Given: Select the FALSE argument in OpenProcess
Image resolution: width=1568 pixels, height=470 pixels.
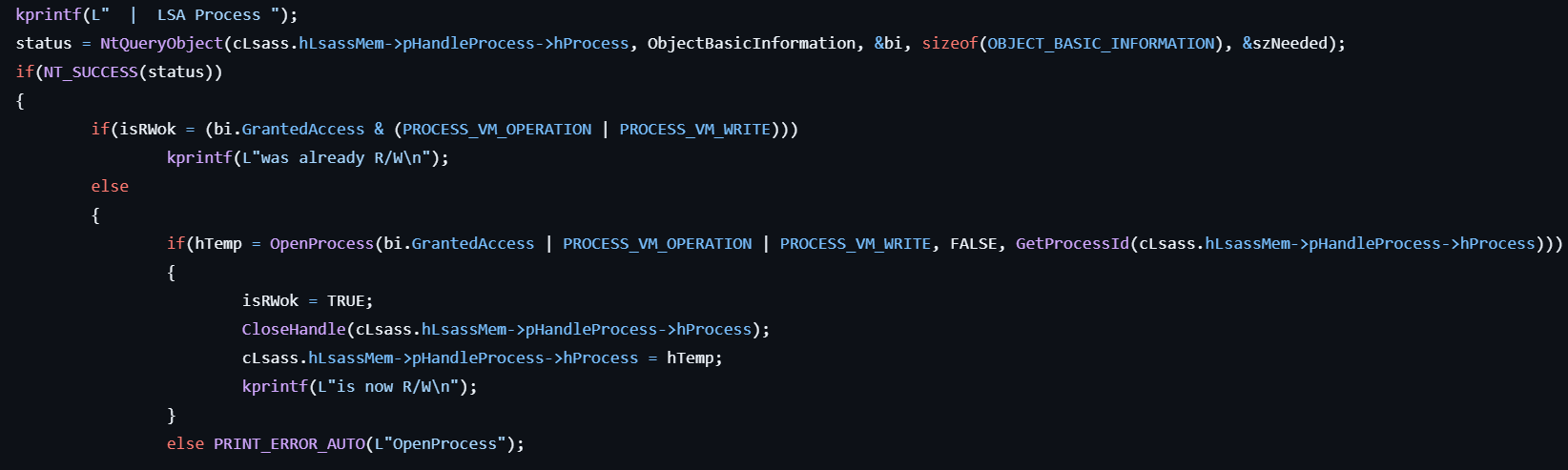Looking at the screenshot, I should [974, 244].
